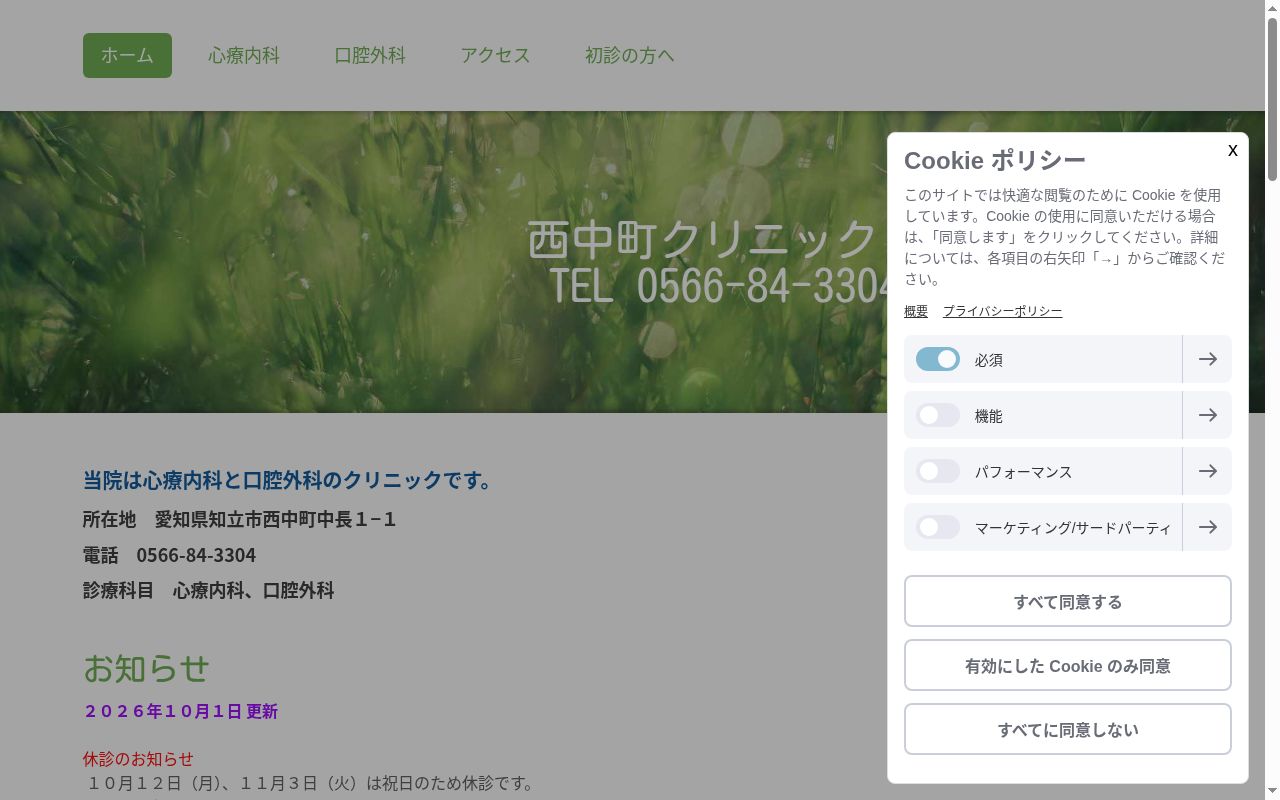The image size is (1280, 800).
Task: Click the Cookie ポリシー heading
Action: click(995, 160)
